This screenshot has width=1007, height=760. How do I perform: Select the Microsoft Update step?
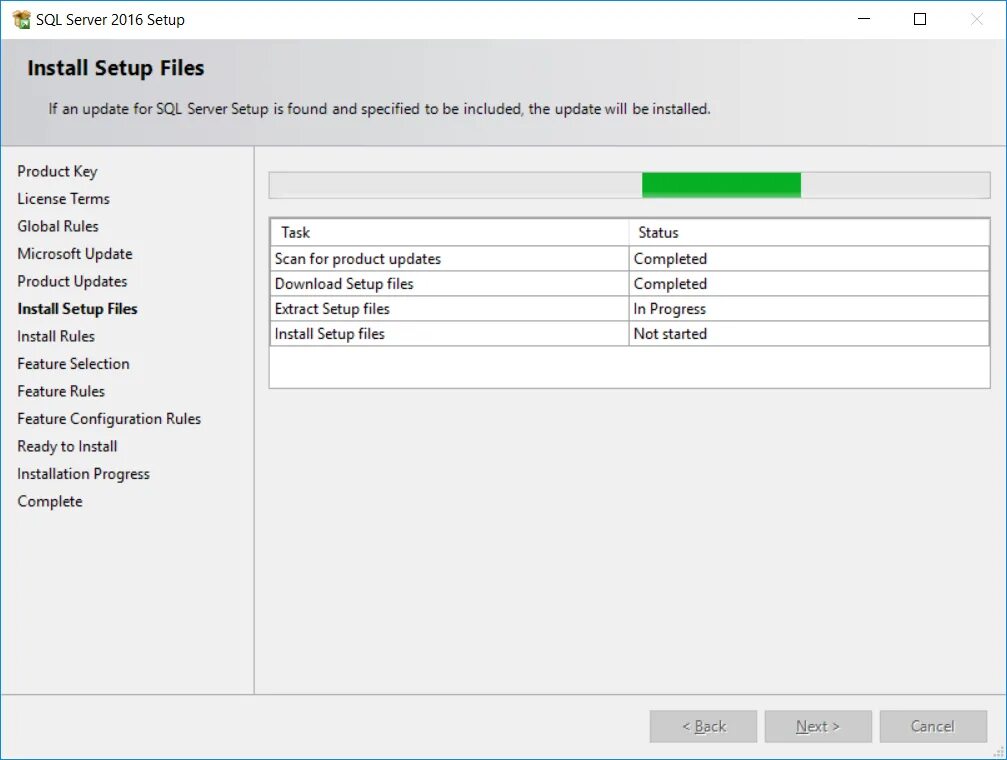point(74,253)
